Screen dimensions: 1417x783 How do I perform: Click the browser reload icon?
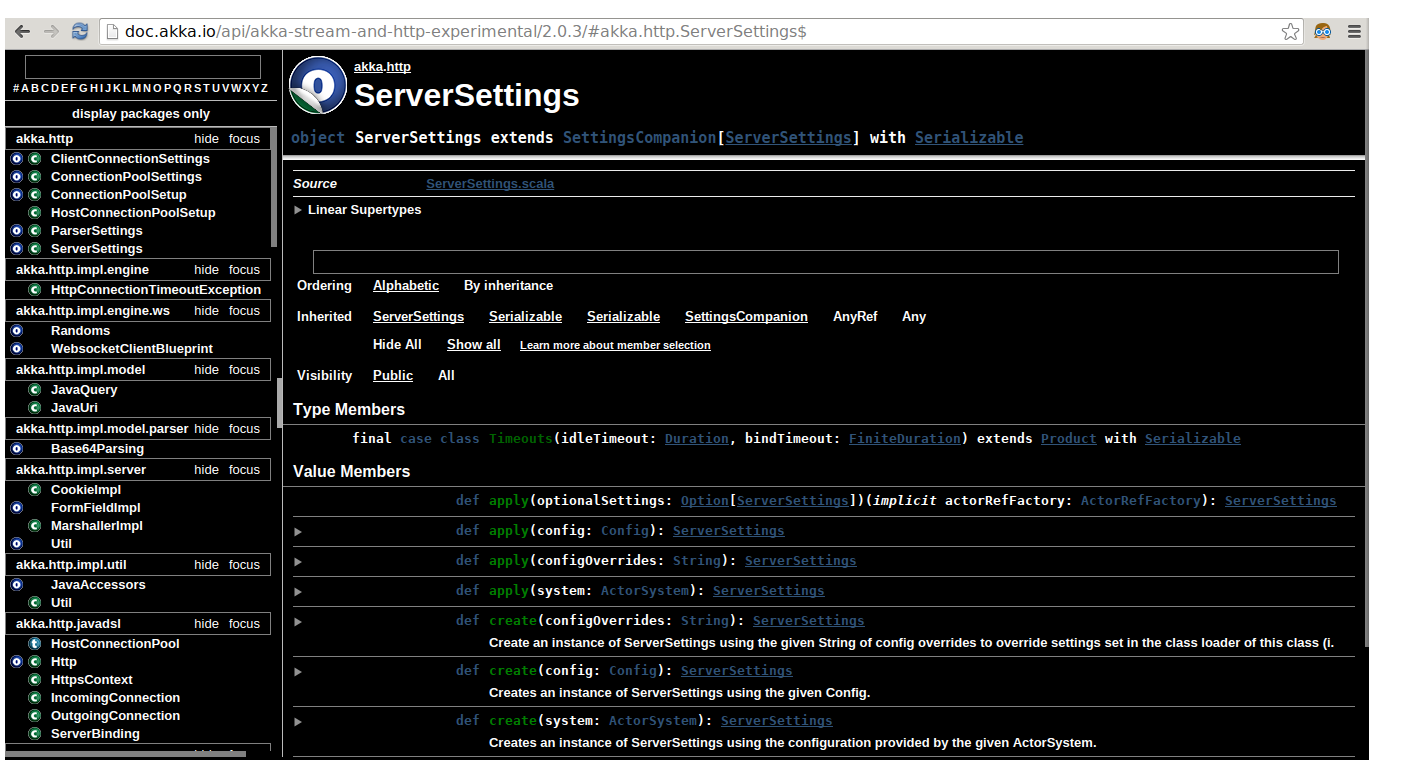tap(80, 32)
